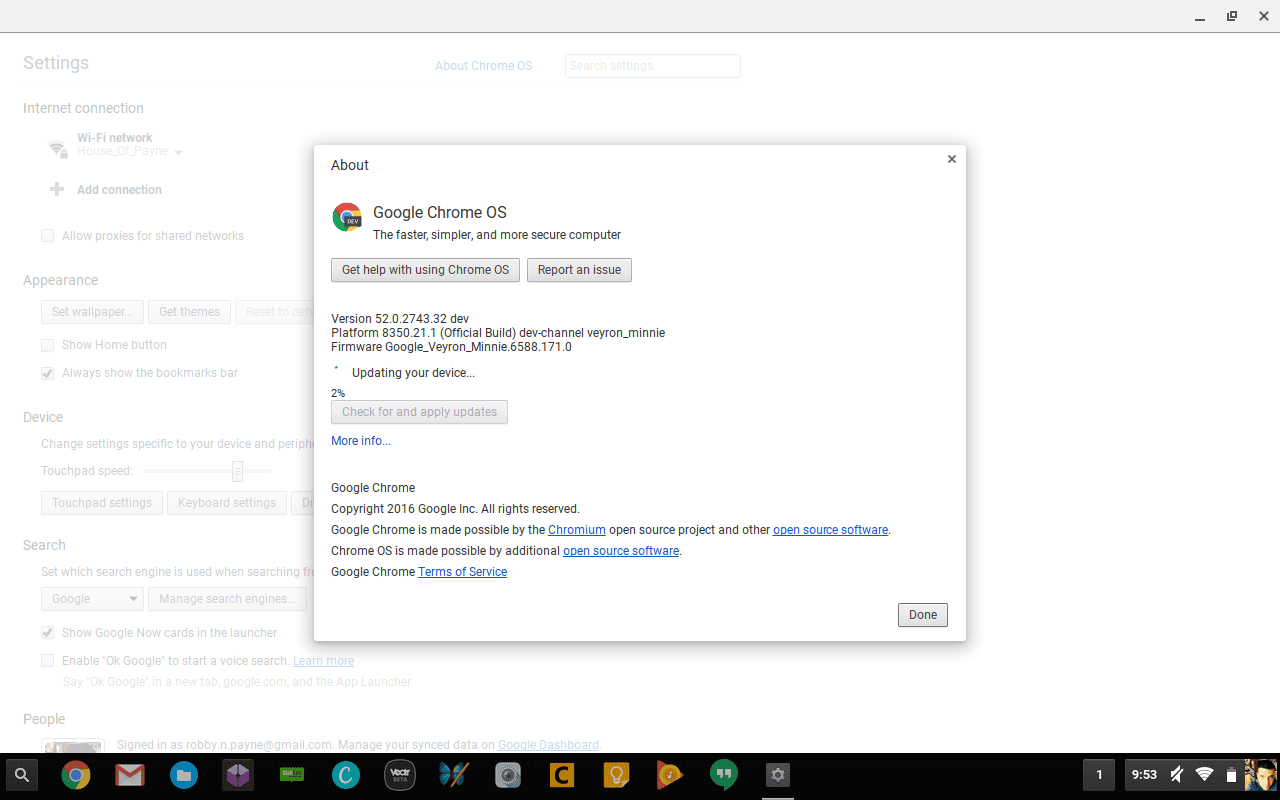
Task: Expand the House_Of_Payne Wi-Fi network dropdown
Action: pos(130,152)
